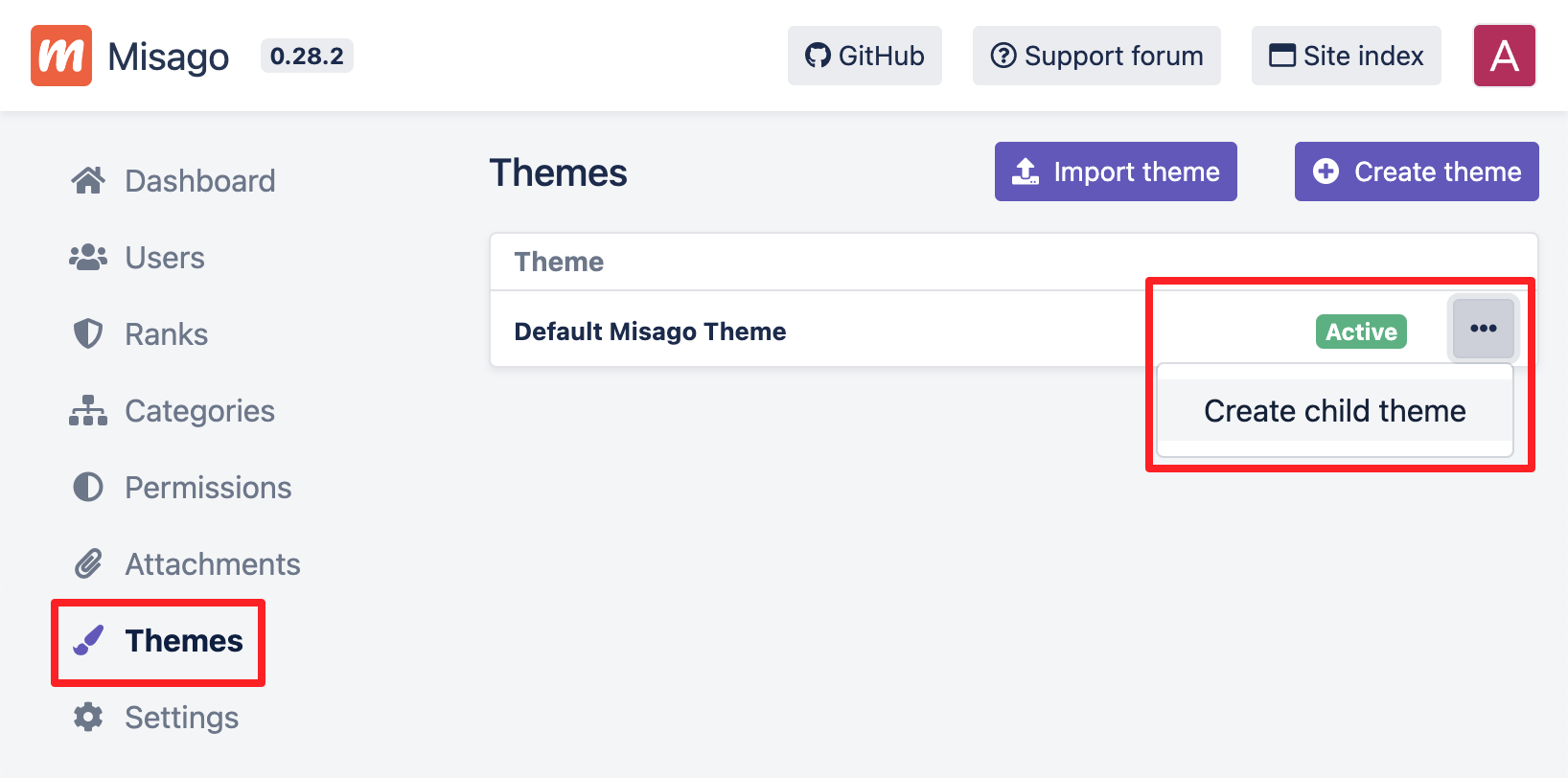Screen dimensions: 1568x778
Task: Click the Permissions half-circle icon
Action: [88, 487]
